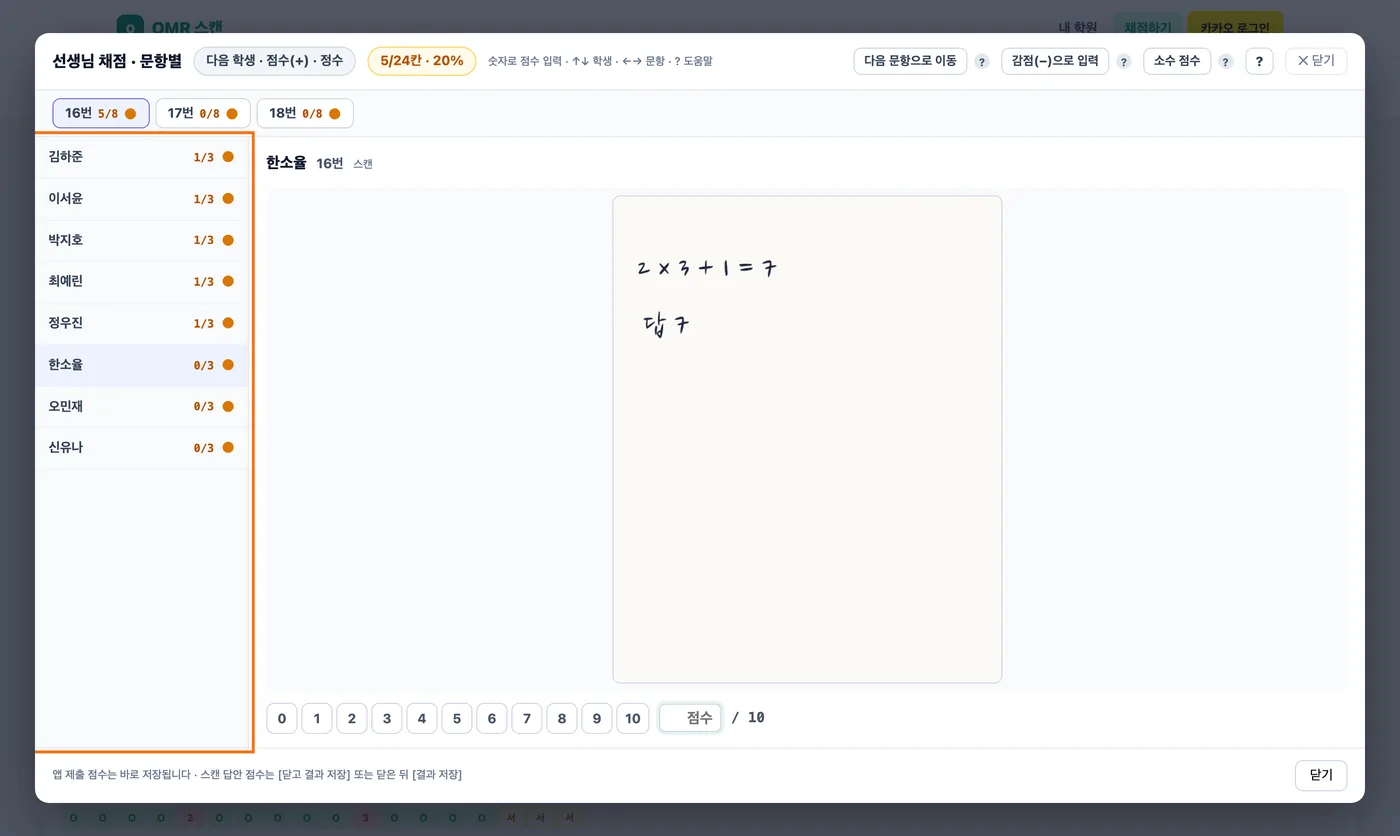The image size is (1400, 836).
Task: Give a score of 6
Action: [x=492, y=718]
